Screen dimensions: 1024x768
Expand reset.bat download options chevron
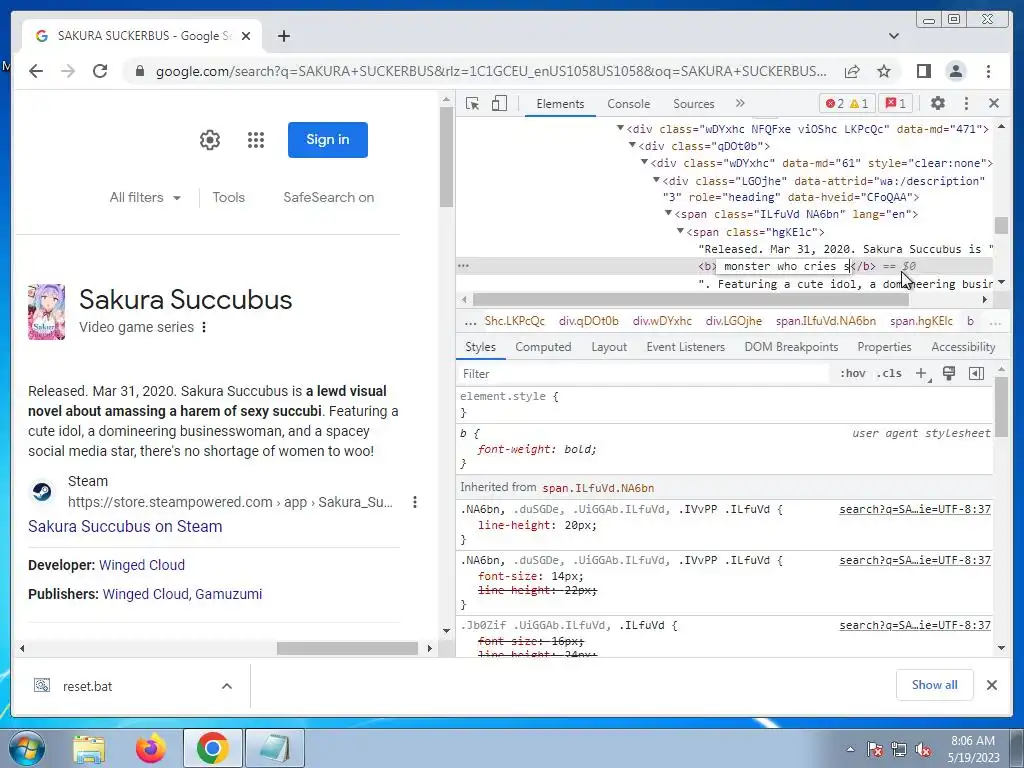tap(227, 686)
